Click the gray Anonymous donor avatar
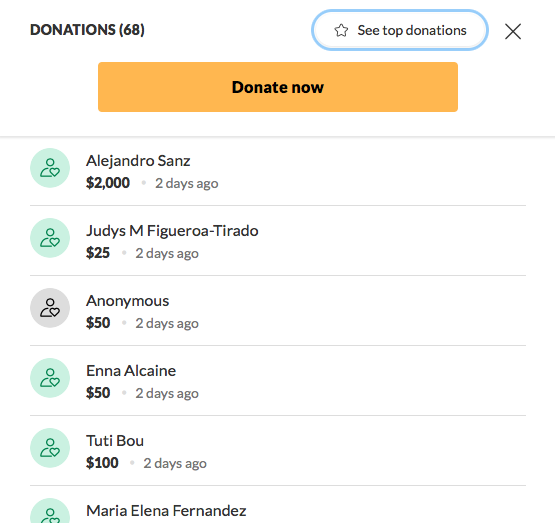Screen dimensions: 555x523 (x=50, y=308)
